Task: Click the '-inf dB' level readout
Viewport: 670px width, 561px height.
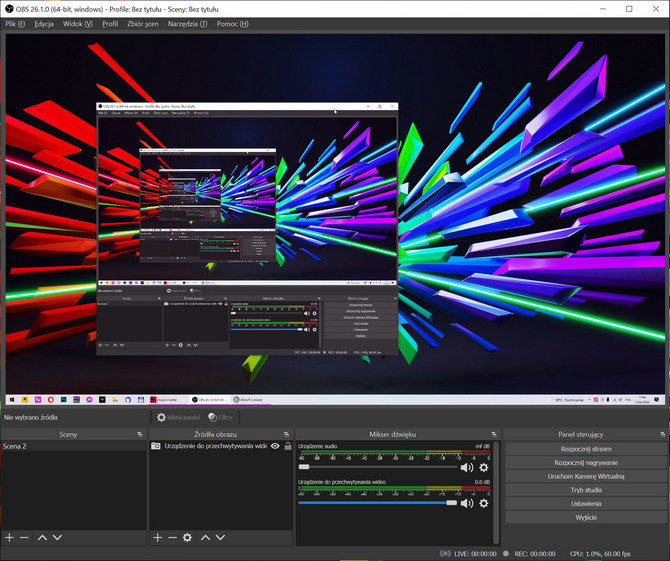Action: tap(482, 446)
